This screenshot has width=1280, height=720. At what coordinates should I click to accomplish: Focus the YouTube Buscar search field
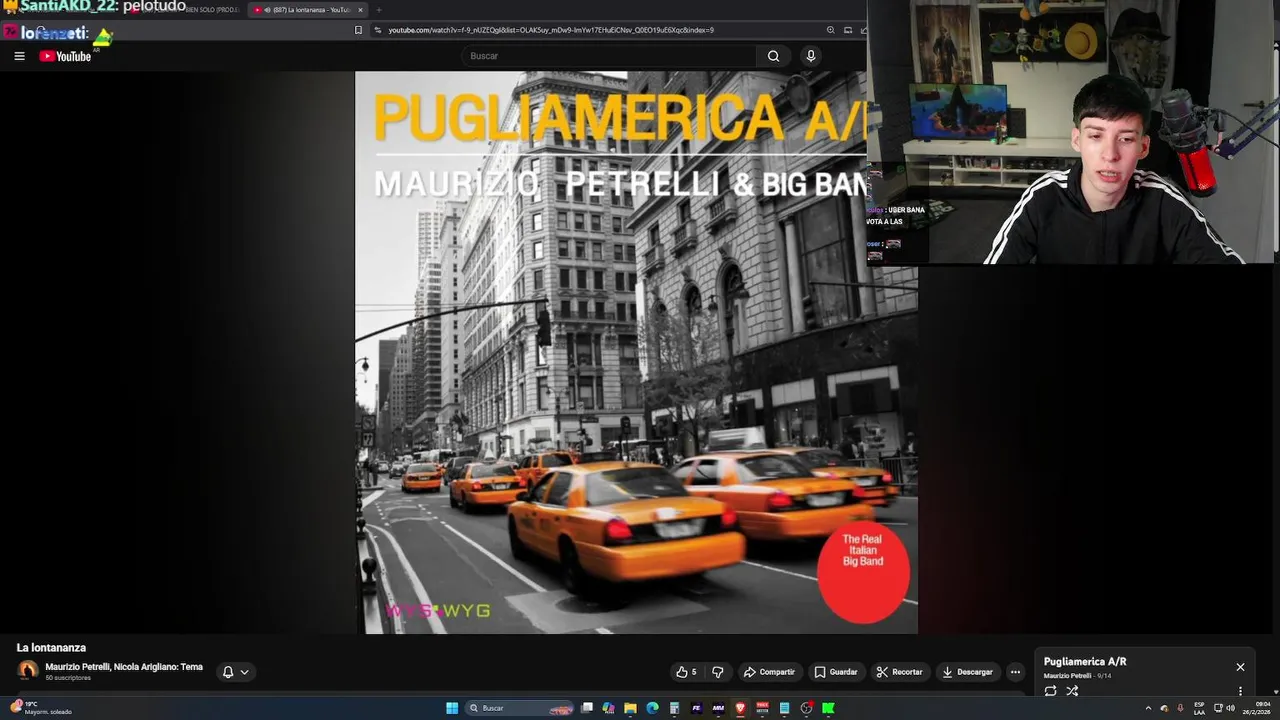(x=610, y=56)
